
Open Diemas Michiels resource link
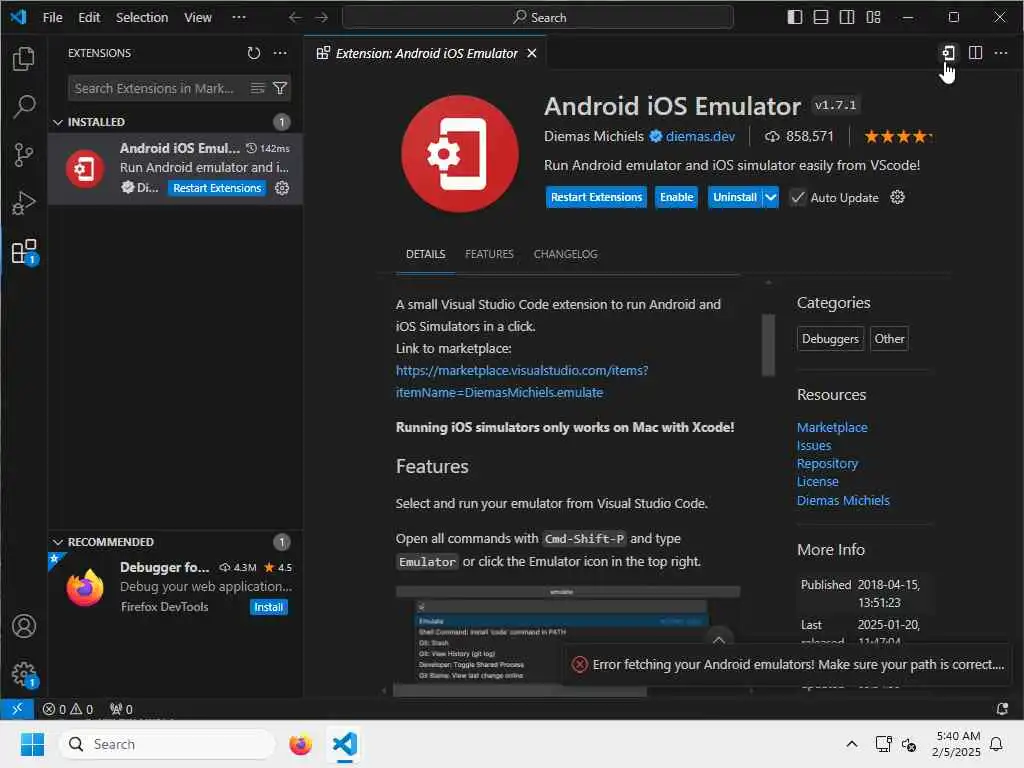[843, 500]
